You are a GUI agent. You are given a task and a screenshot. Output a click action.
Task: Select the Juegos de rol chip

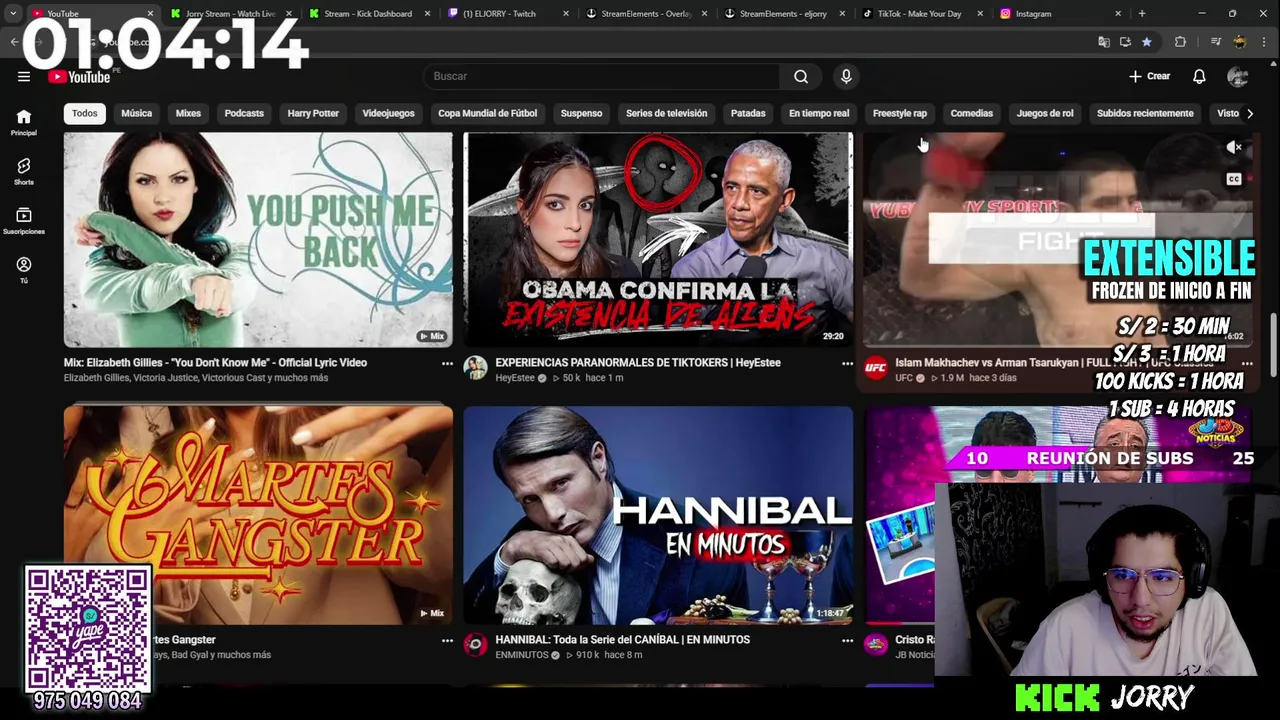[1045, 113]
